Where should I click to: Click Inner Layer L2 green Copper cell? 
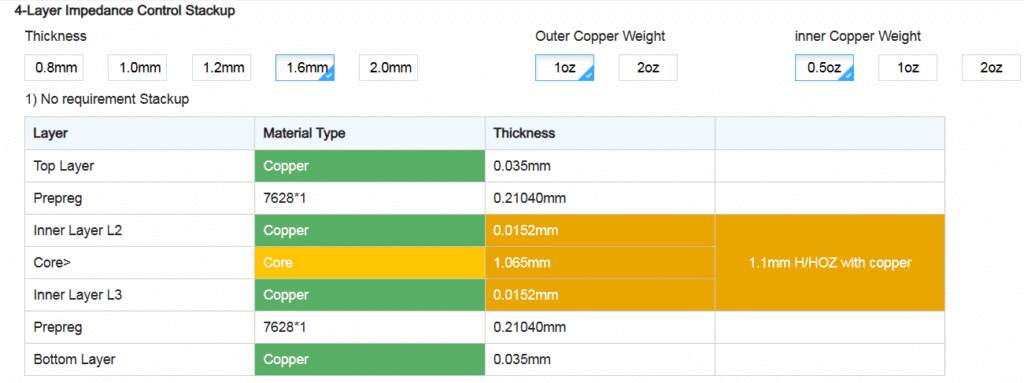[370, 231]
